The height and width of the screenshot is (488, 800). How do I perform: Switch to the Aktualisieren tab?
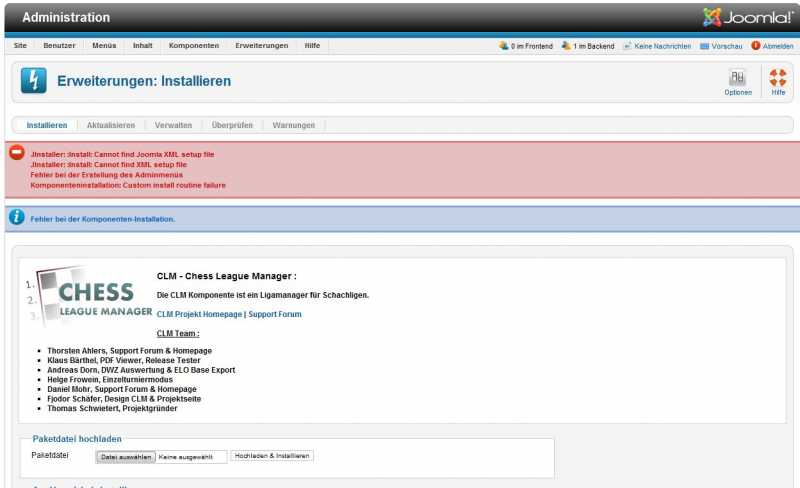pyautogui.click(x=111, y=125)
